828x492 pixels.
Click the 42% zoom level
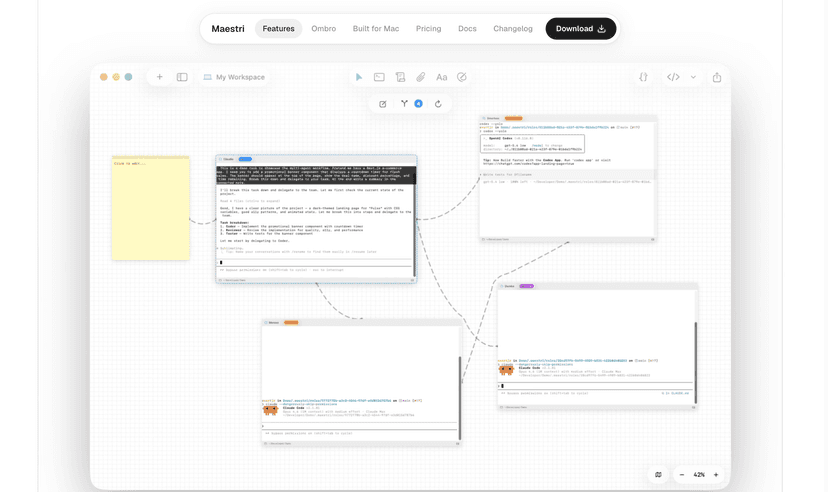point(699,475)
